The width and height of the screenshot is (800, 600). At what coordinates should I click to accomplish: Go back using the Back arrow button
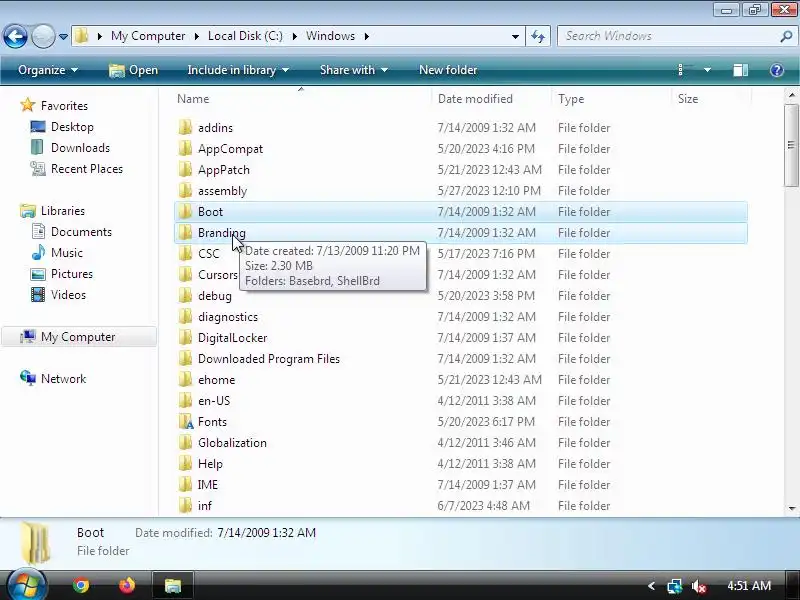(x=15, y=36)
